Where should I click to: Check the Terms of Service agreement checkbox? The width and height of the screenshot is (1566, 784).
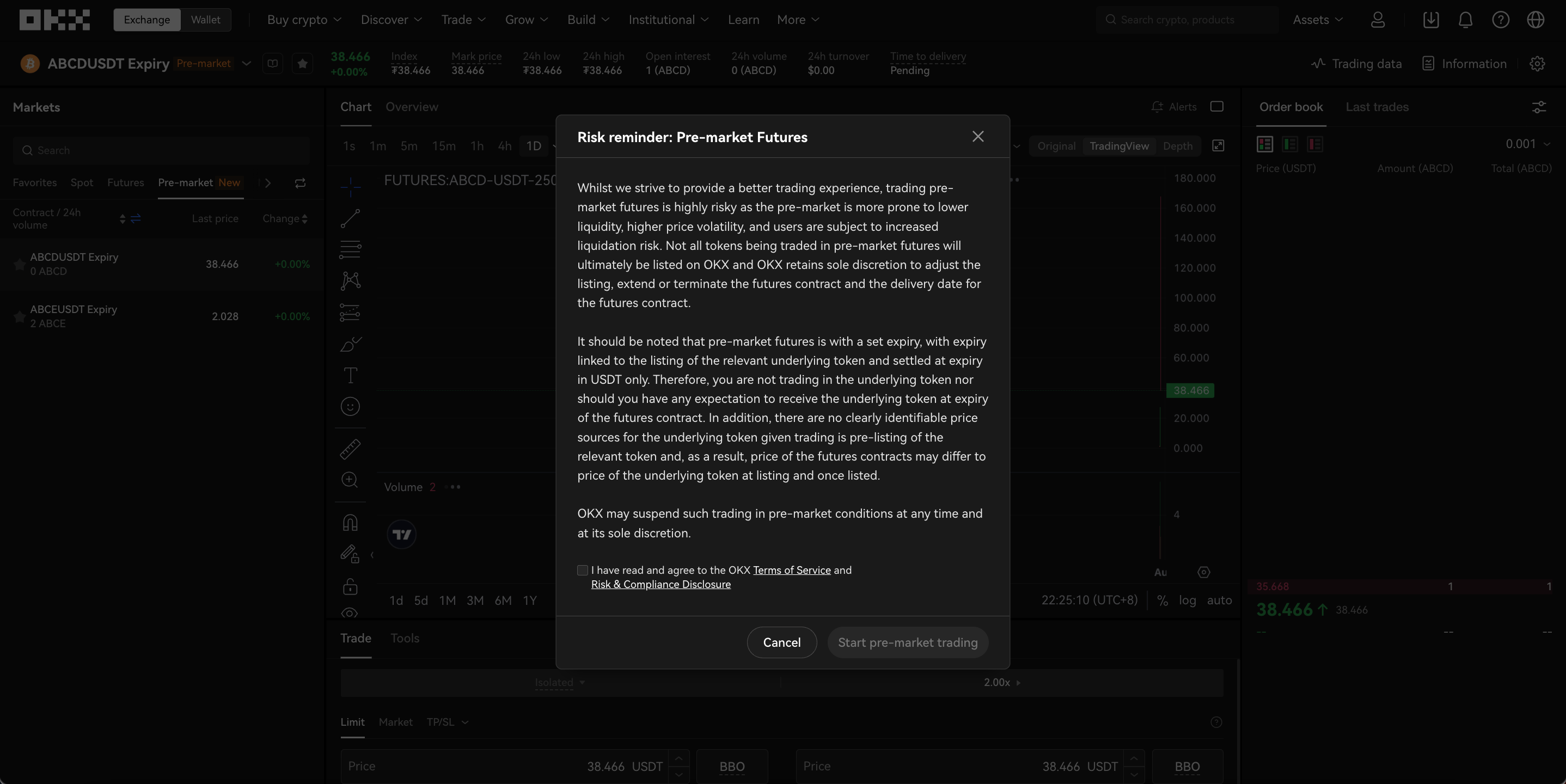pos(583,570)
